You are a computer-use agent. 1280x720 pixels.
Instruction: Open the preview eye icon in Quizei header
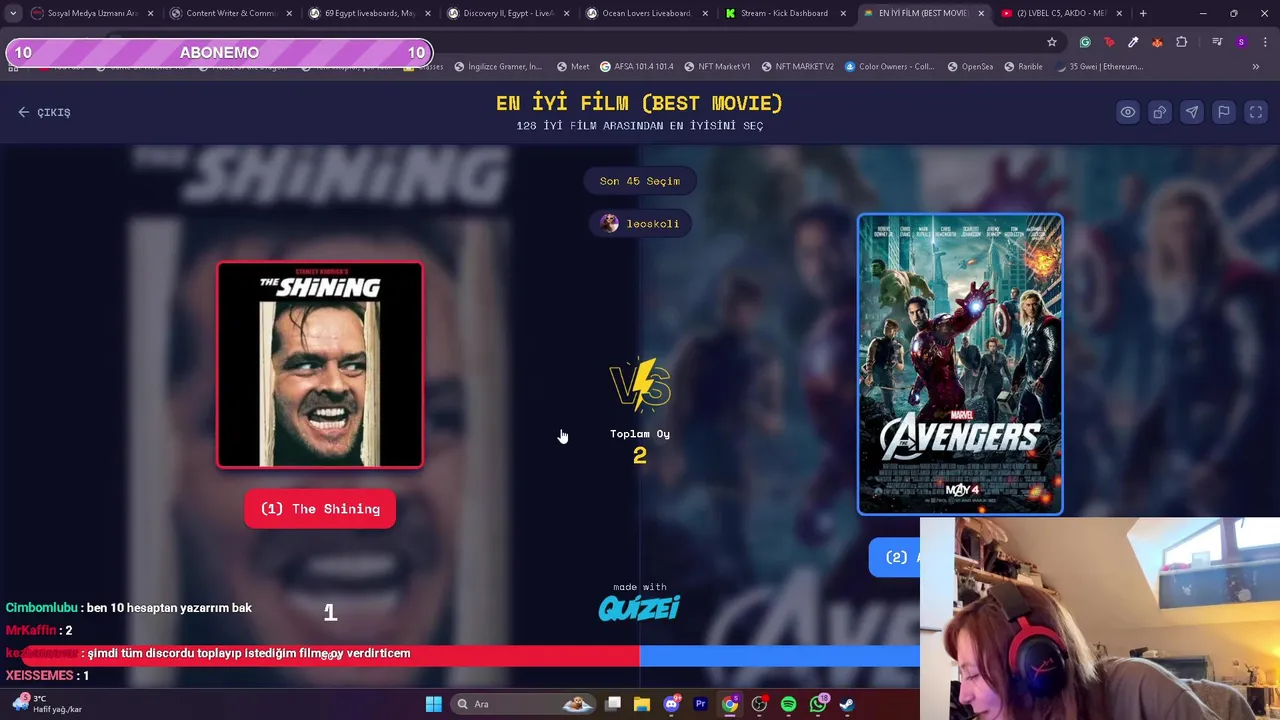click(1128, 112)
